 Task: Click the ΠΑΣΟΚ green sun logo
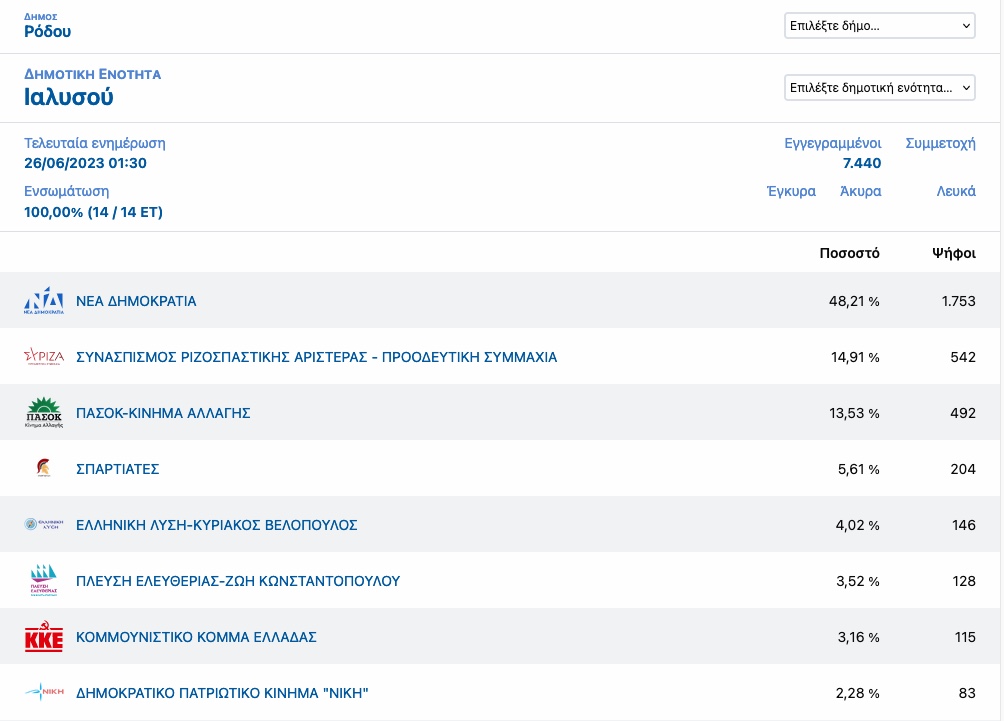(44, 412)
